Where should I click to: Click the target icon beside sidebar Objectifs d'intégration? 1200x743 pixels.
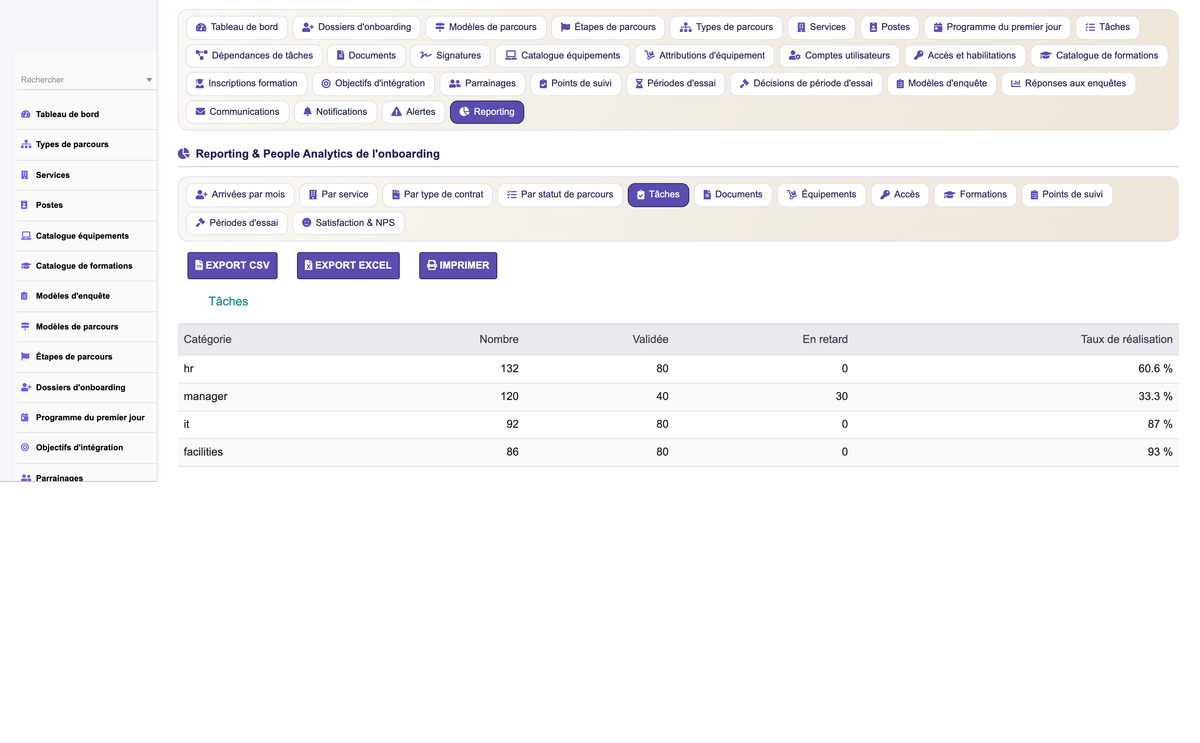click(x=25, y=448)
